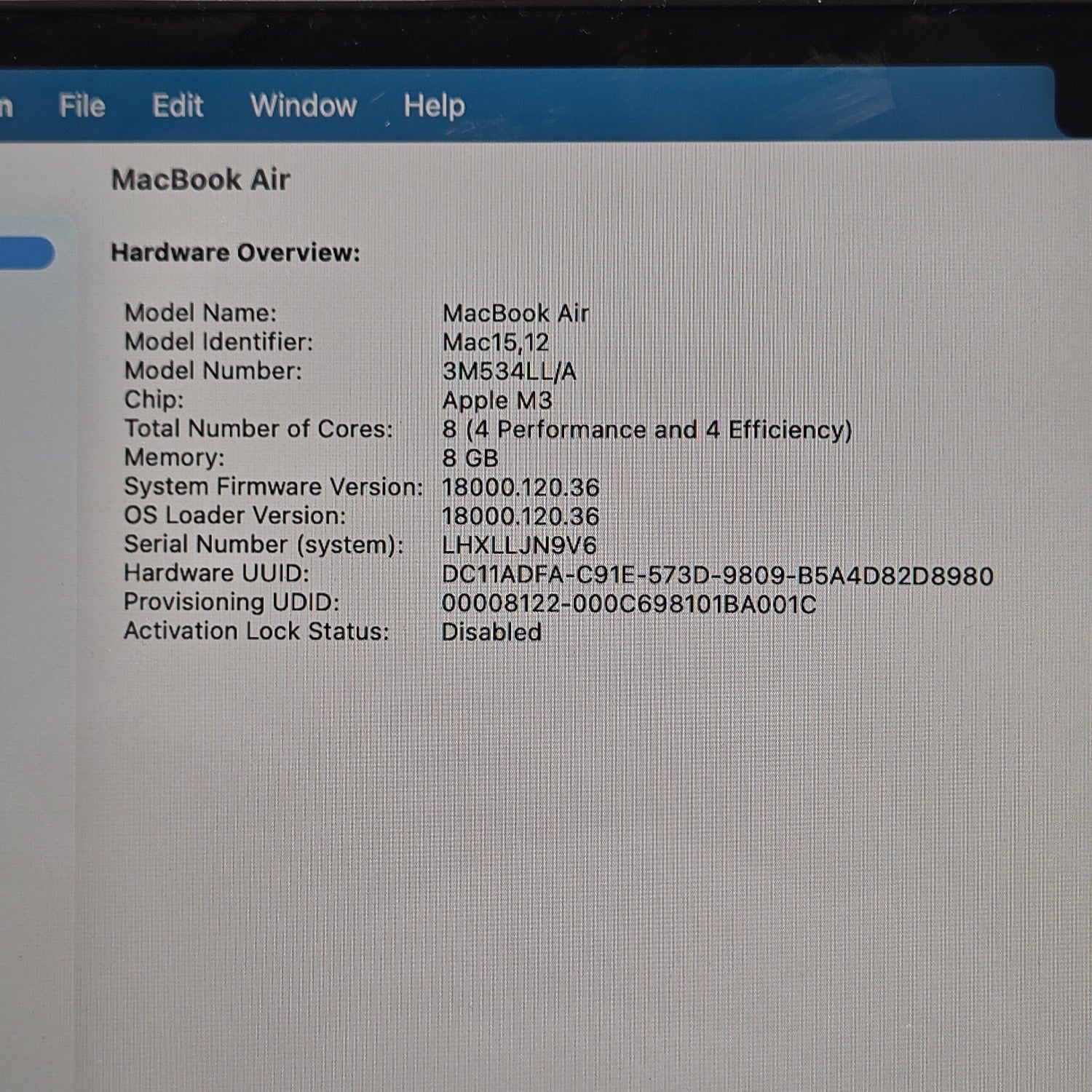Screen dimensions: 1092x1092
Task: Click the OS Loader Version label
Action: coord(235,515)
